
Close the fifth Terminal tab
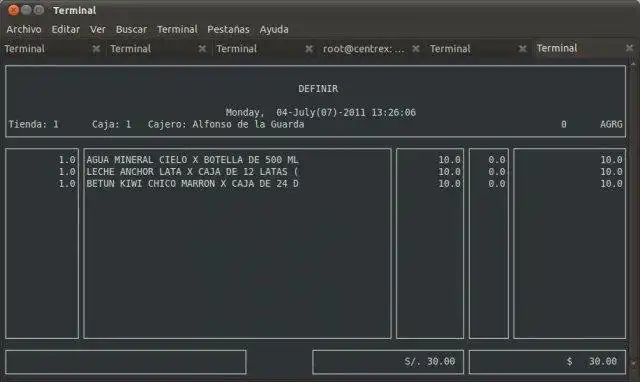click(x=522, y=49)
